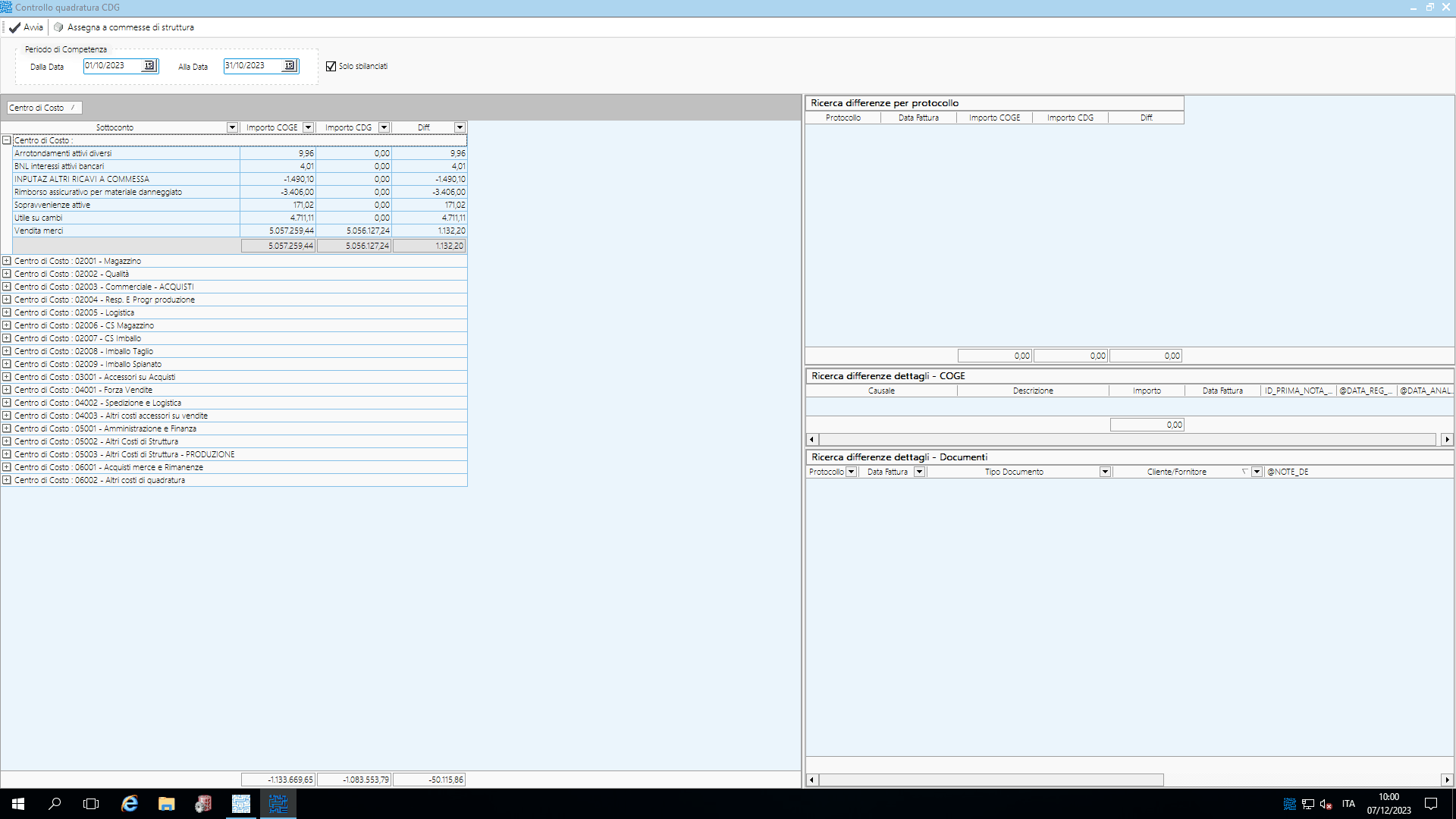Click network tray icon

(1308, 804)
